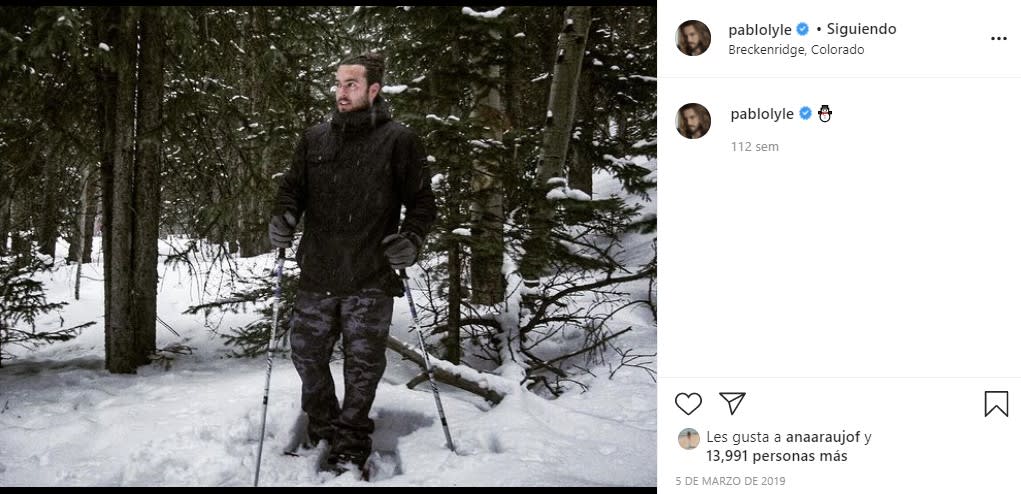Click the verified badge in the header
This screenshot has width=1021, height=494.
pyautogui.click(x=802, y=29)
